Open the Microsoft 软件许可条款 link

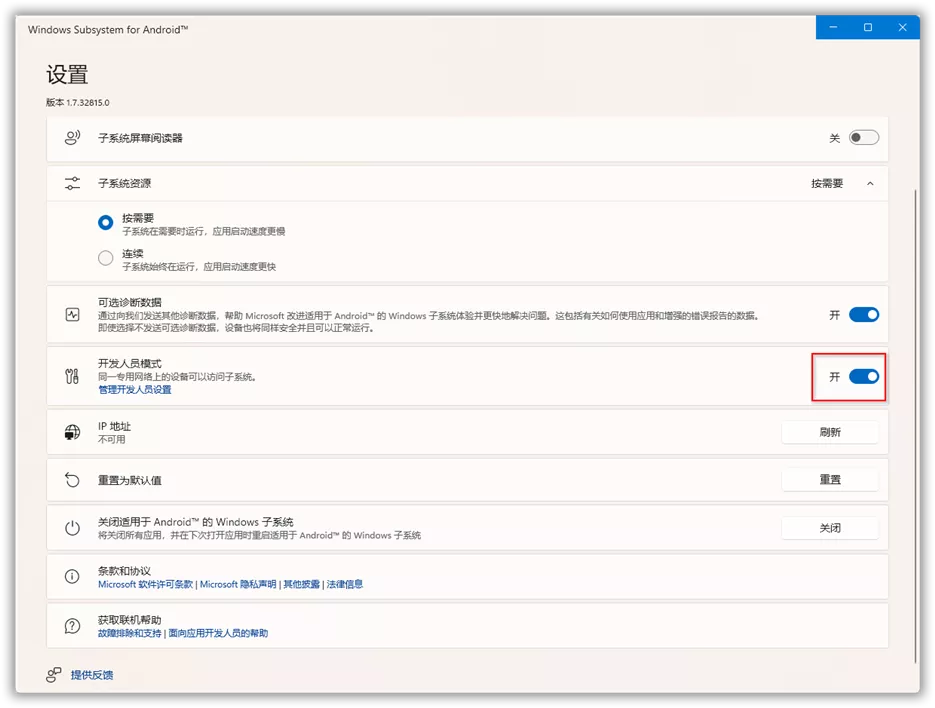(145, 584)
